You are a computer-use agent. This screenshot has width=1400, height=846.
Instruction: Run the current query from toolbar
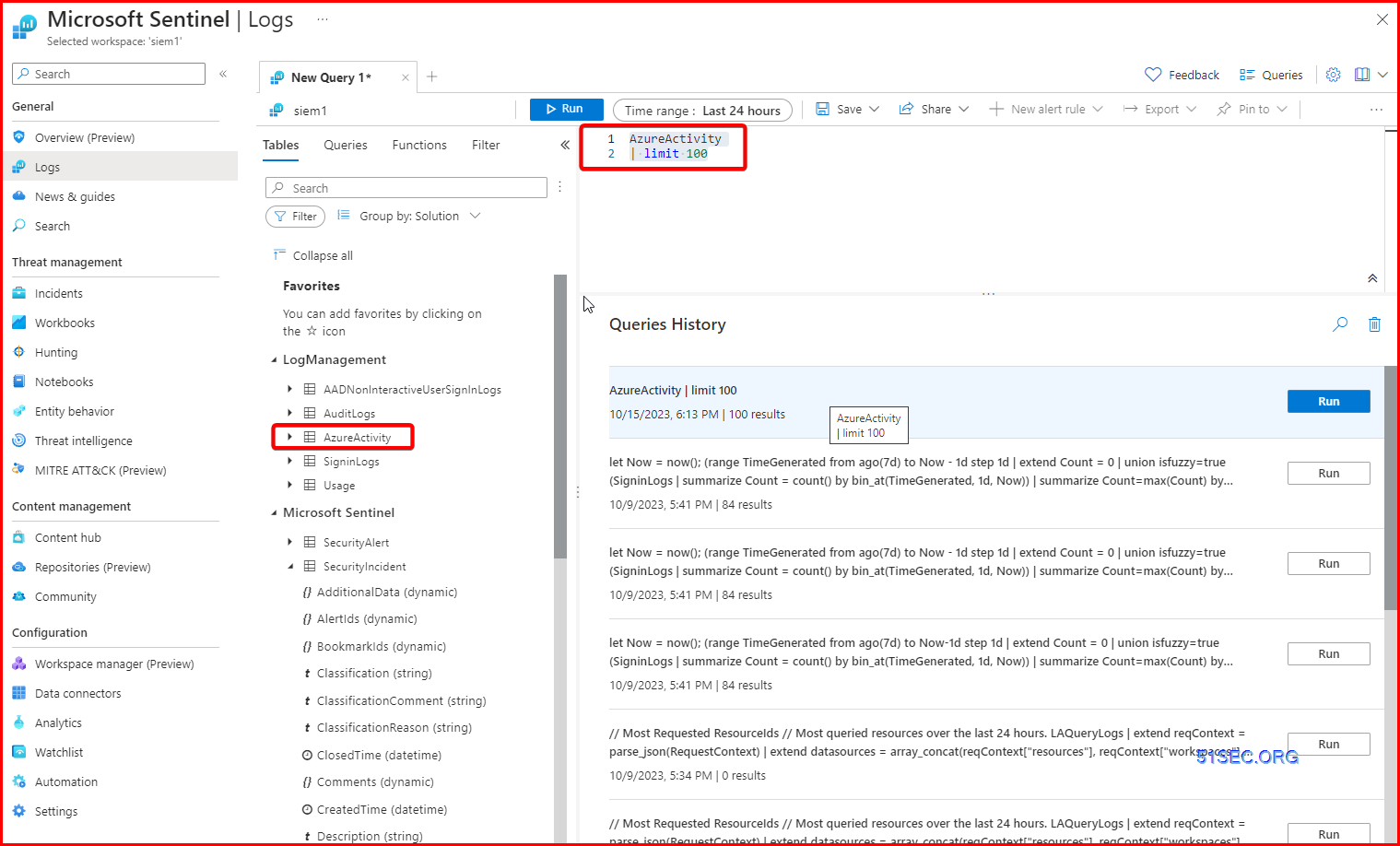[566, 109]
